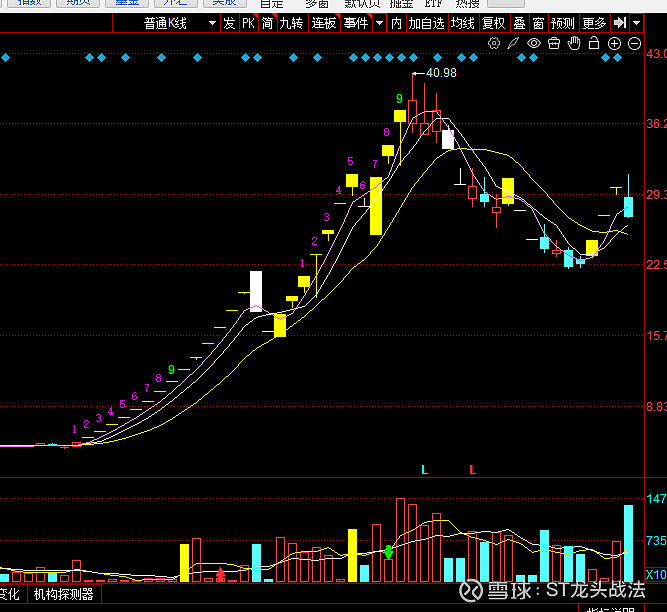Toggle the eye visibility icon
The width and height of the screenshot is (667, 612).
click(534, 43)
